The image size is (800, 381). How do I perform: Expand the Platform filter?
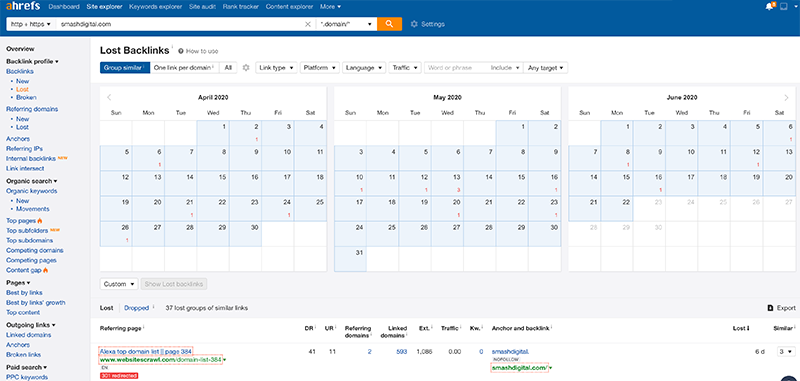(x=320, y=68)
